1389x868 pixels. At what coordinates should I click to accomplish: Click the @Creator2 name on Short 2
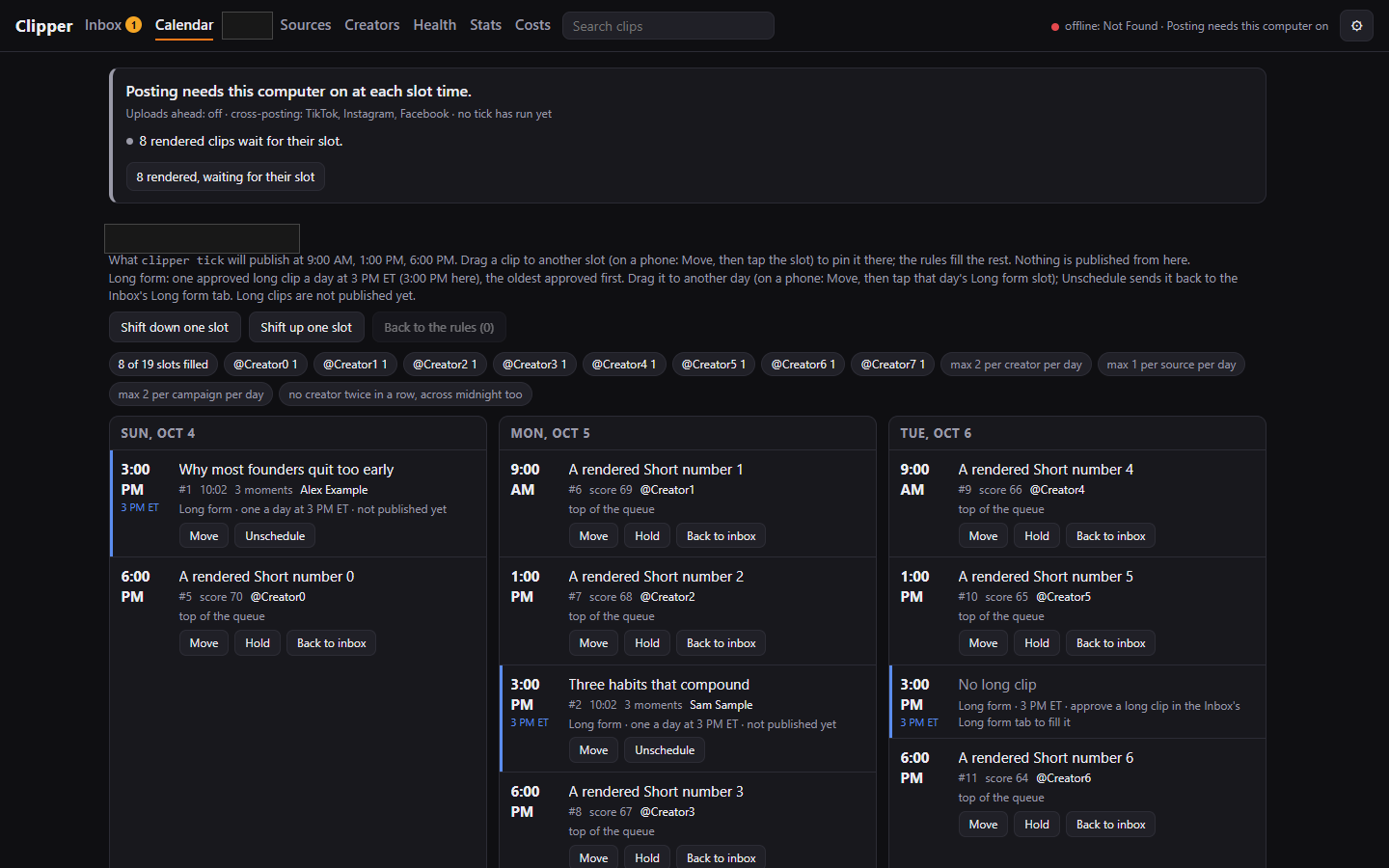pos(667,597)
